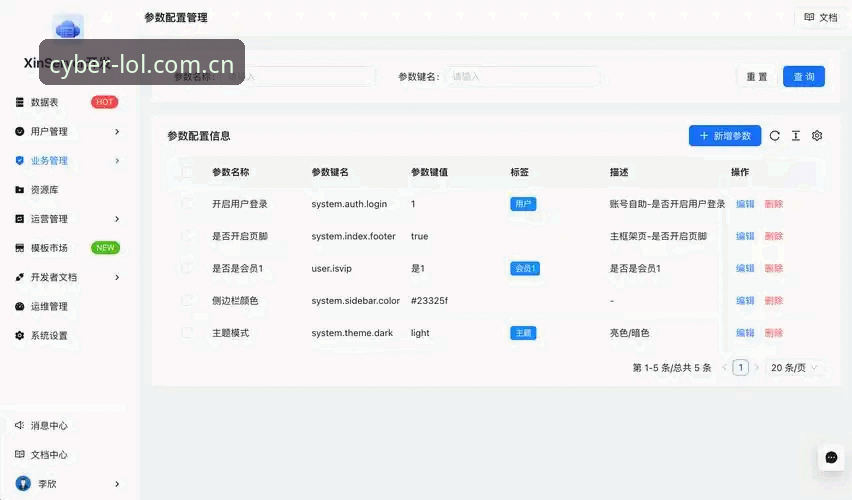Expand the 运营管理 submenu chevron
The image size is (852, 500).
(117, 218)
